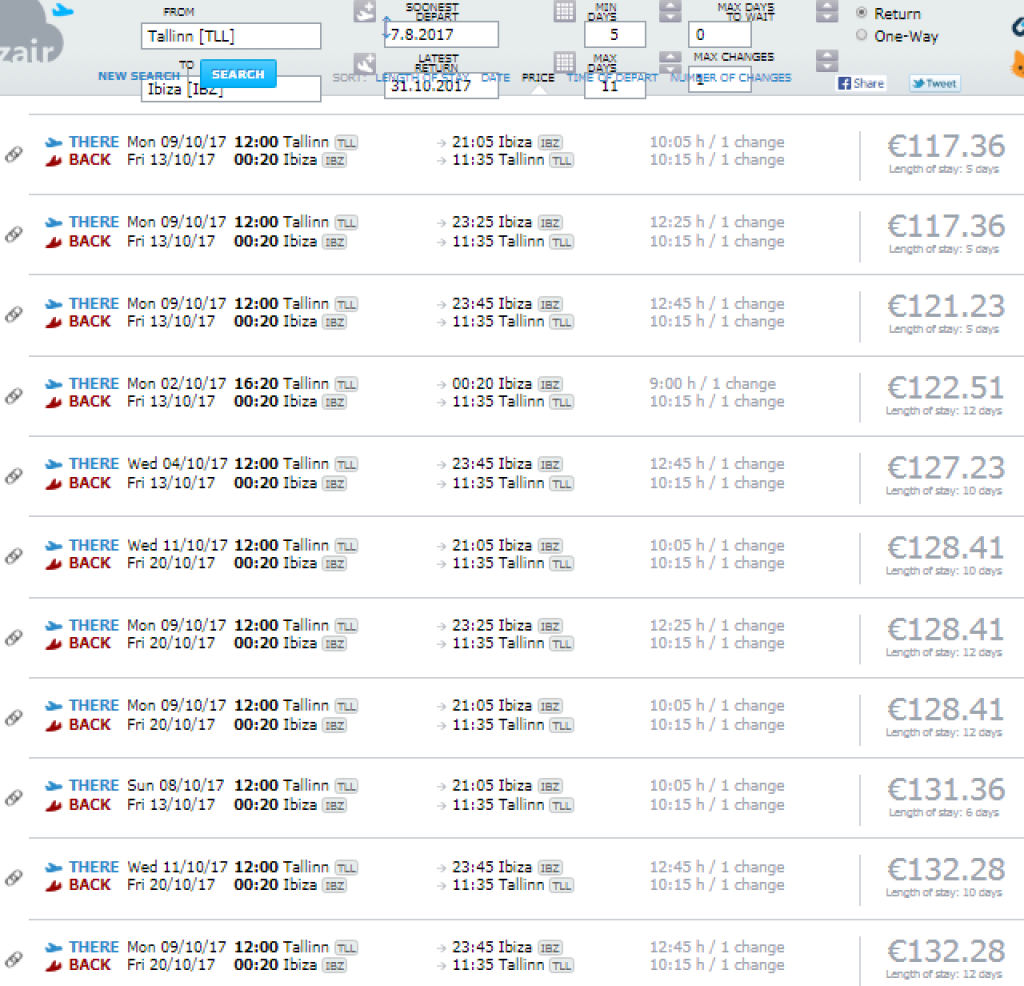Screen dimensions: 1024x986
Task: Sort results by Time of Depart
Action: click(x=612, y=78)
